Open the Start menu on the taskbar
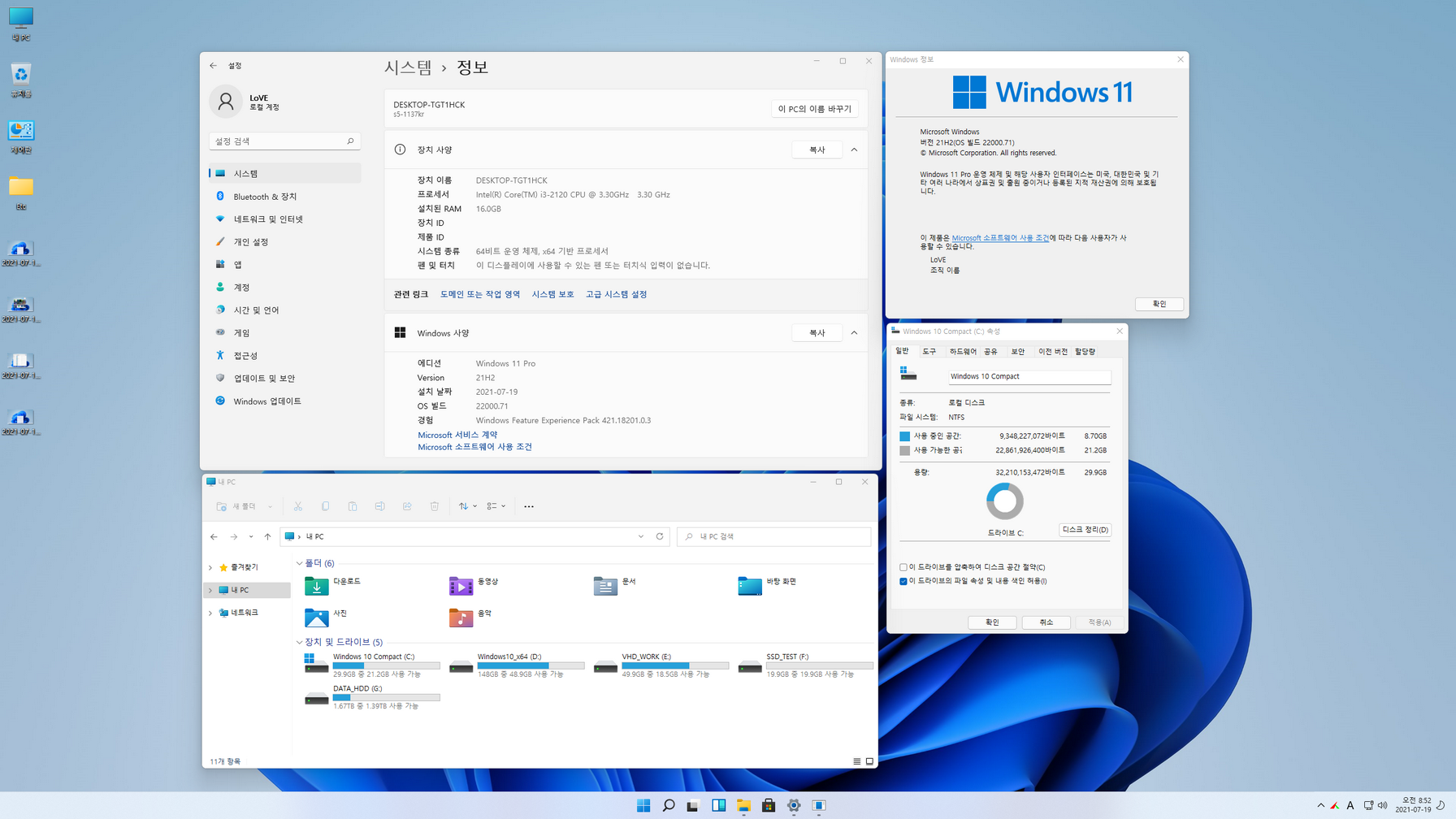The width and height of the screenshot is (1456, 819). 643,805
